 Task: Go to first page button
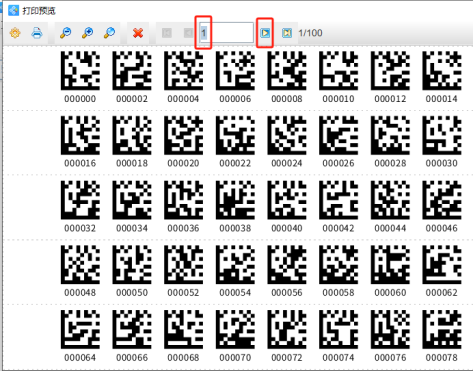167,33
